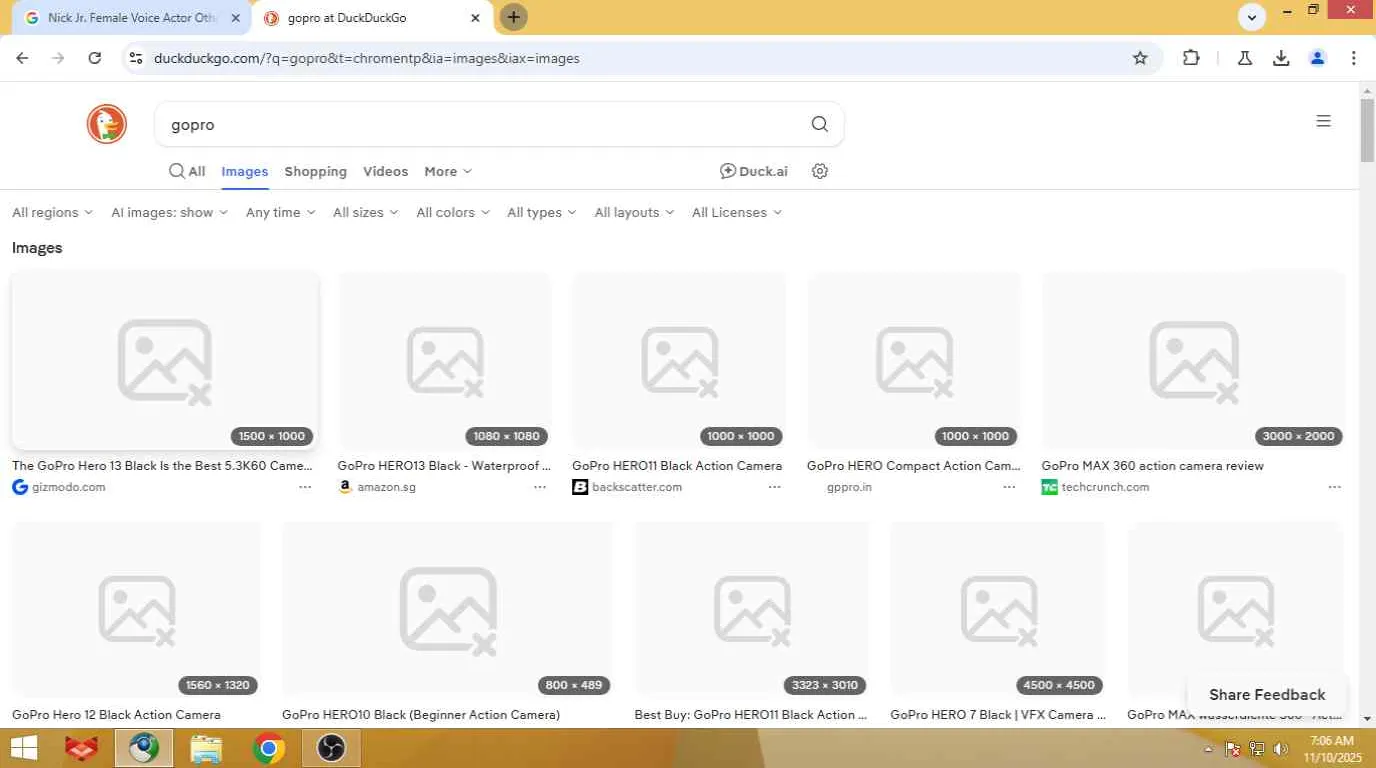The height and width of the screenshot is (768, 1376).
Task: Expand the All sizes filter
Action: [x=366, y=212]
